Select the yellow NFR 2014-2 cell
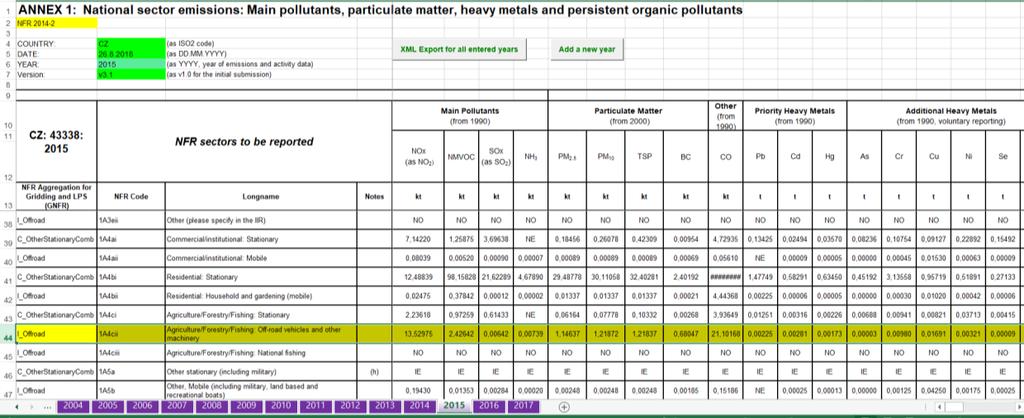Viewport: 1024px width, 418px height. [x=56, y=23]
